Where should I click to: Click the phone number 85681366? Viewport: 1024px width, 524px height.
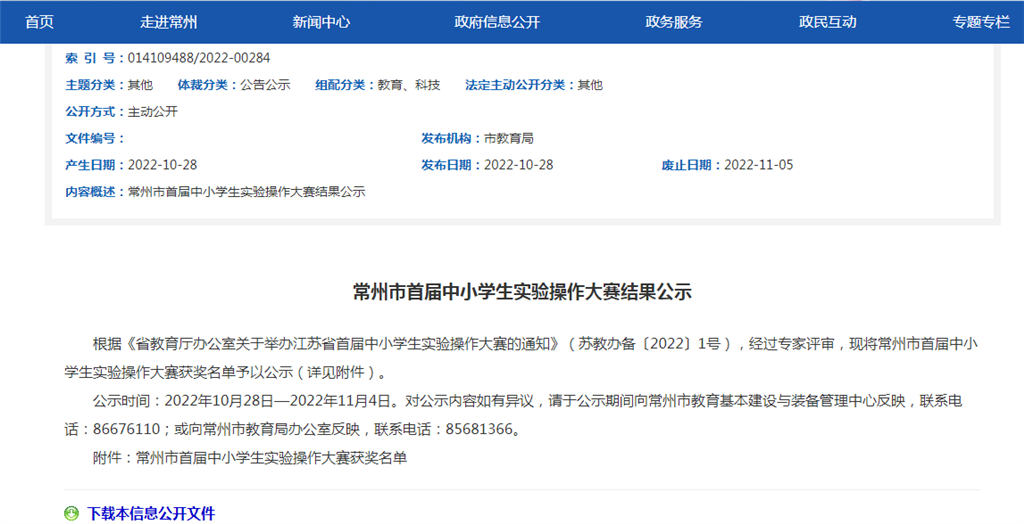click(x=479, y=430)
